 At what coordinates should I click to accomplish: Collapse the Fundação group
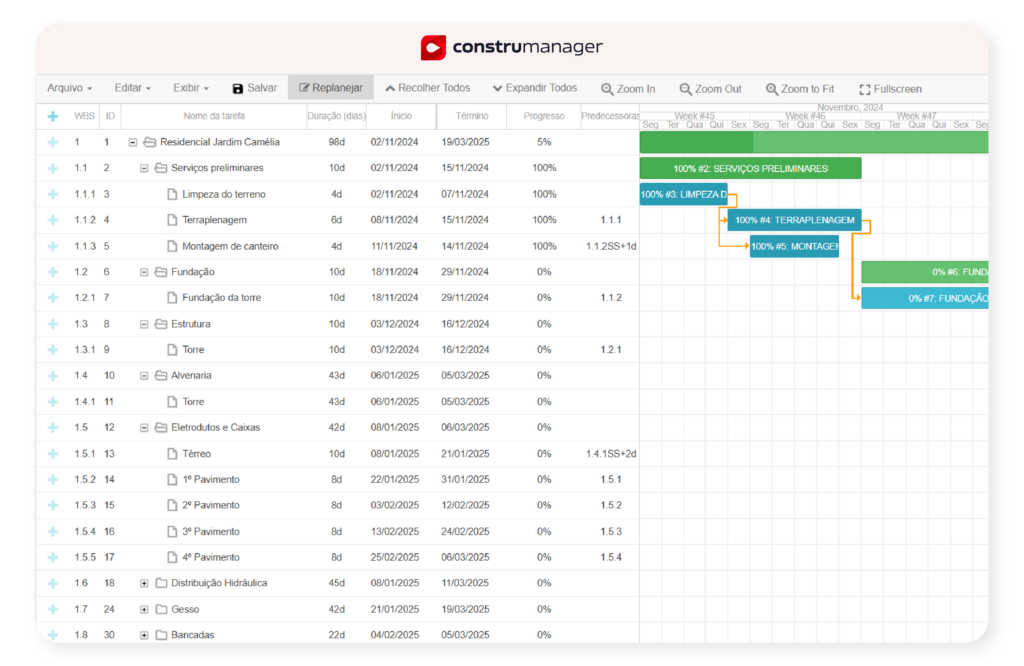[144, 272]
